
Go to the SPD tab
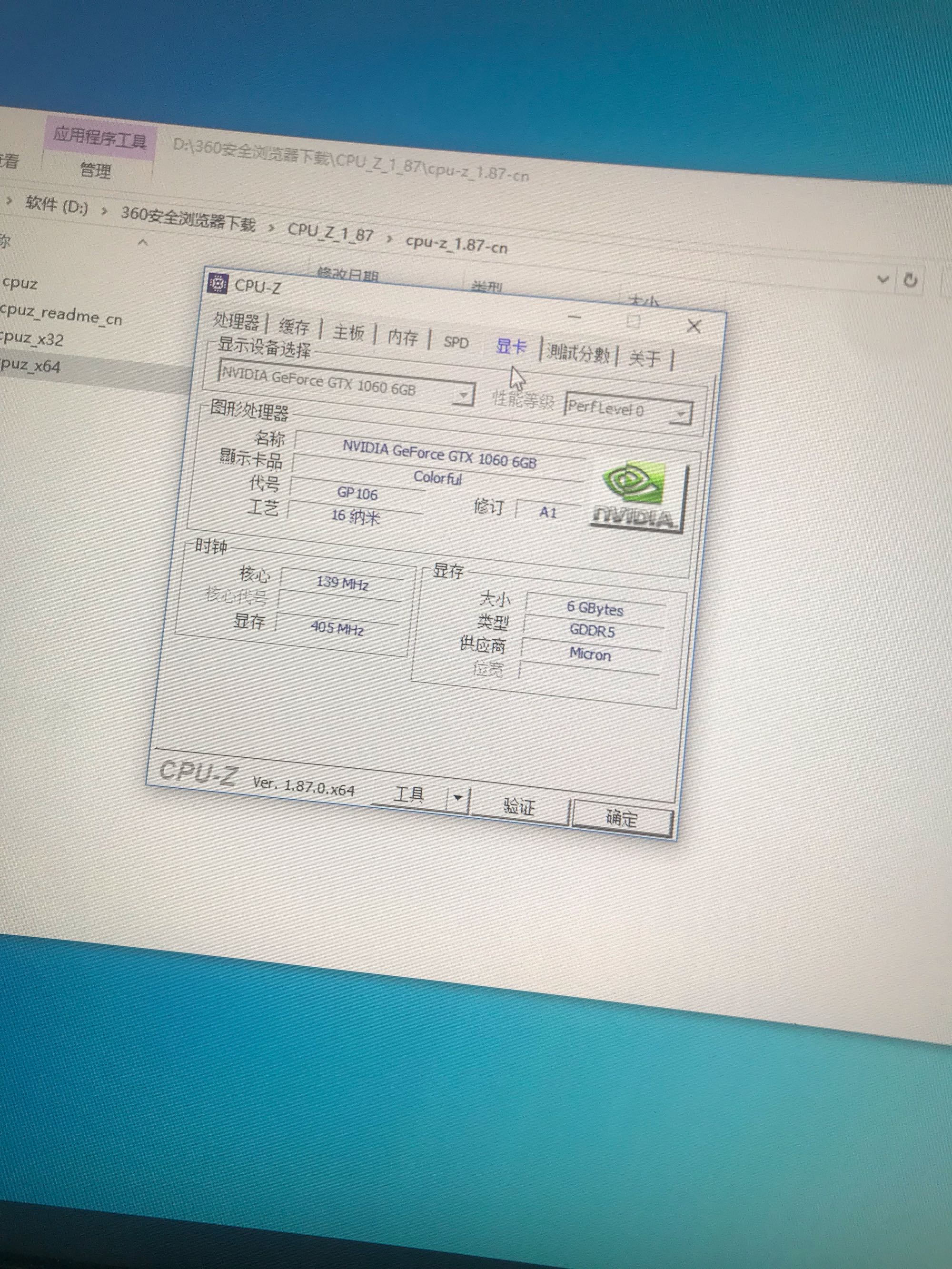[x=456, y=343]
